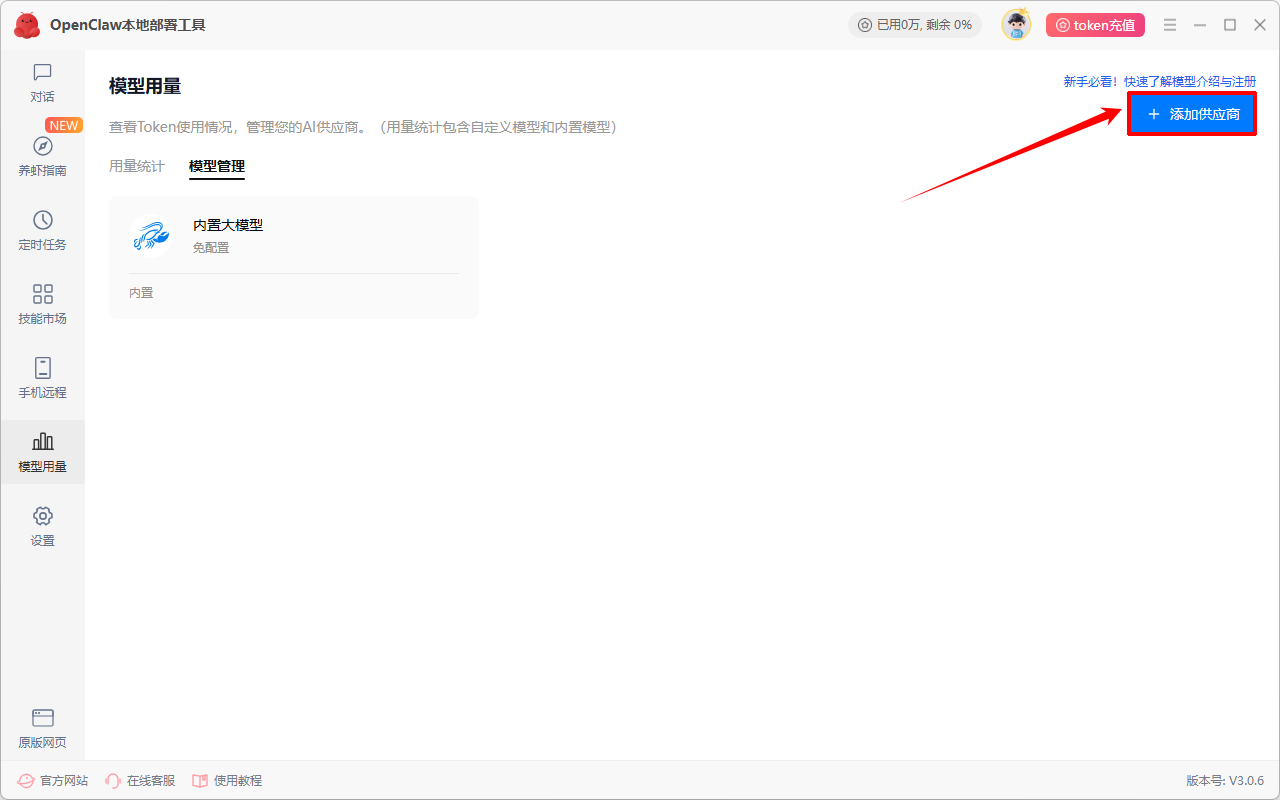Switch to the 用量统计 tab

tap(137, 166)
